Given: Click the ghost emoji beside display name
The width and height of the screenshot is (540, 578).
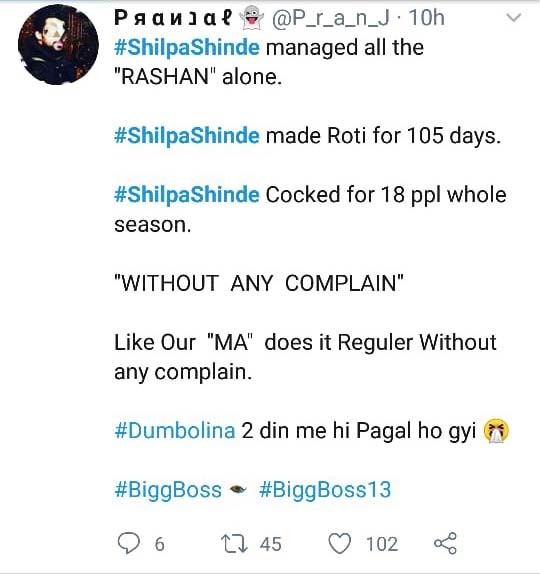Looking at the screenshot, I should click(252, 18).
